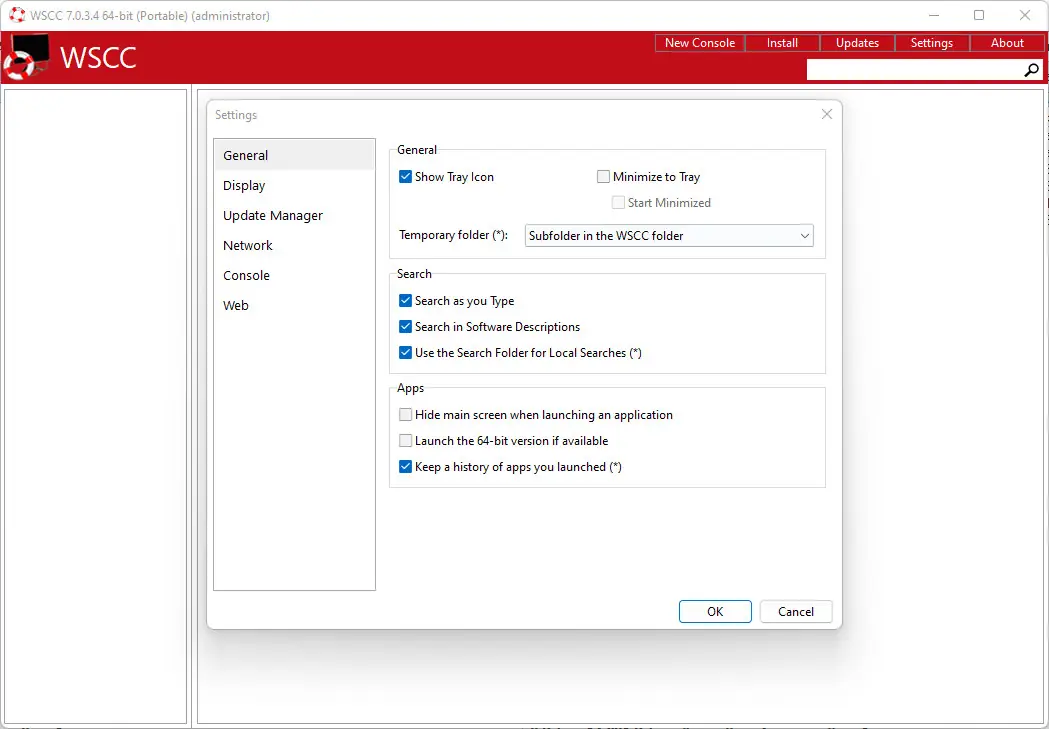Close the Settings dialog with X
1049x729 pixels.
point(827,114)
